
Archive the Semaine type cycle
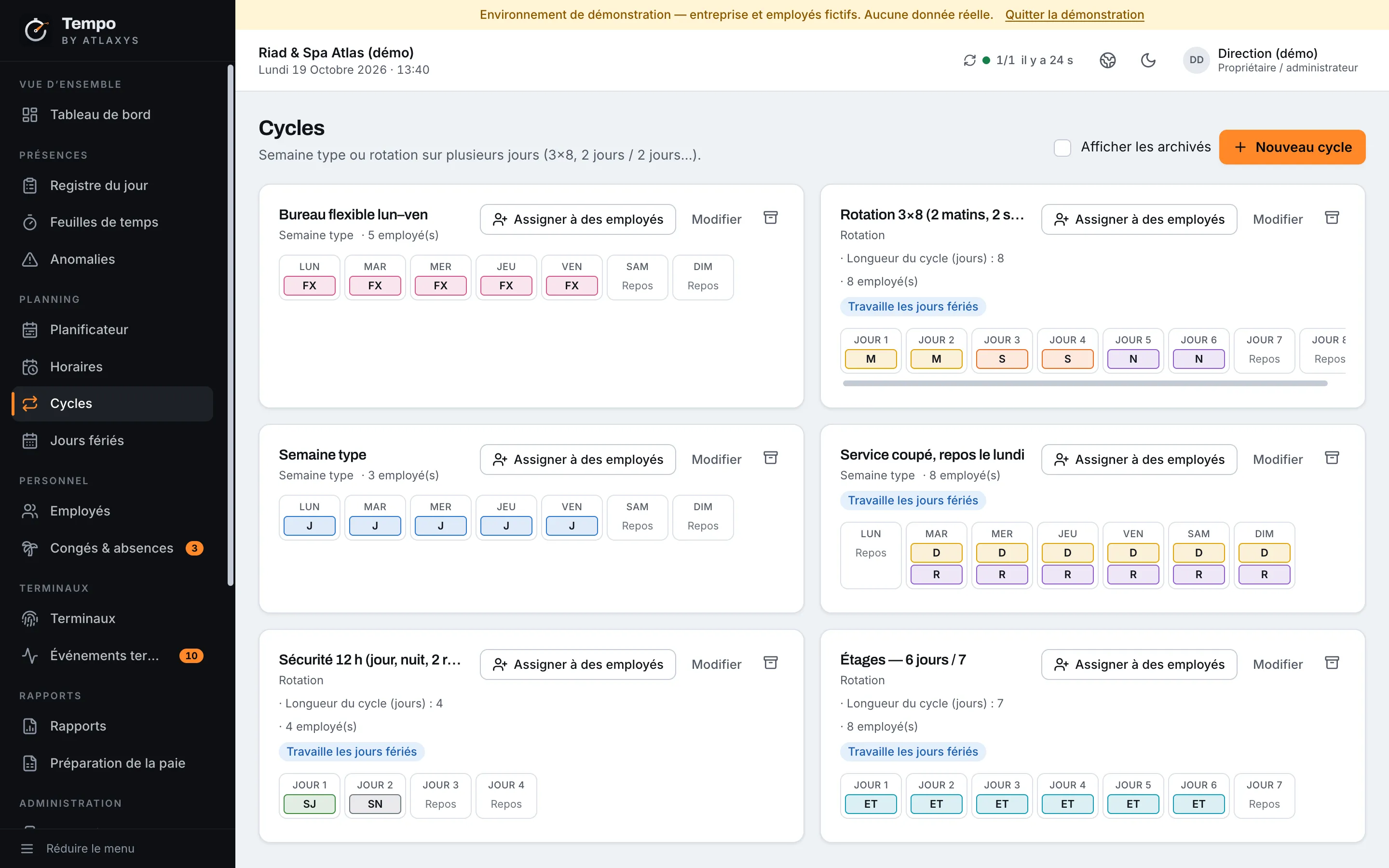click(x=771, y=458)
